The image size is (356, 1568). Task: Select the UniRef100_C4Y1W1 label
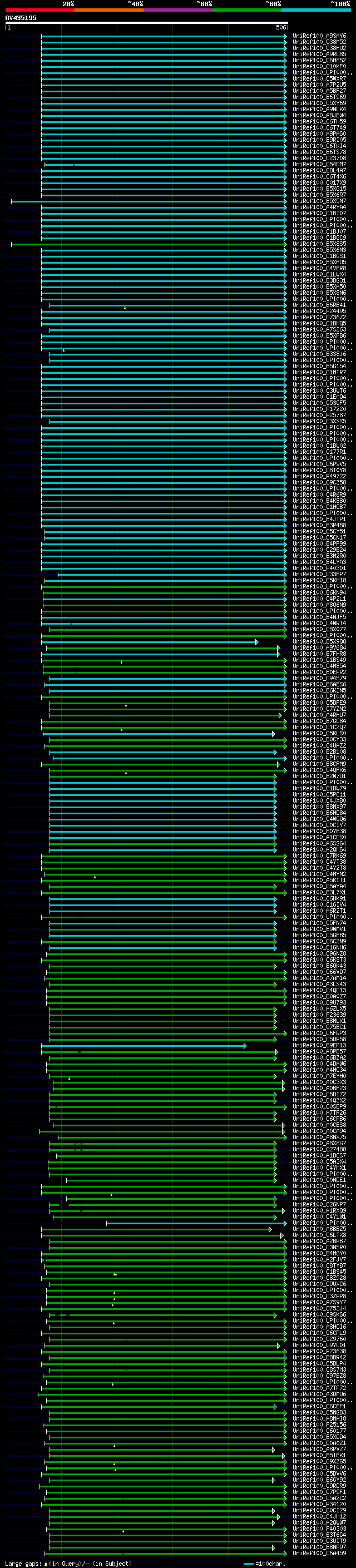click(319, 1216)
